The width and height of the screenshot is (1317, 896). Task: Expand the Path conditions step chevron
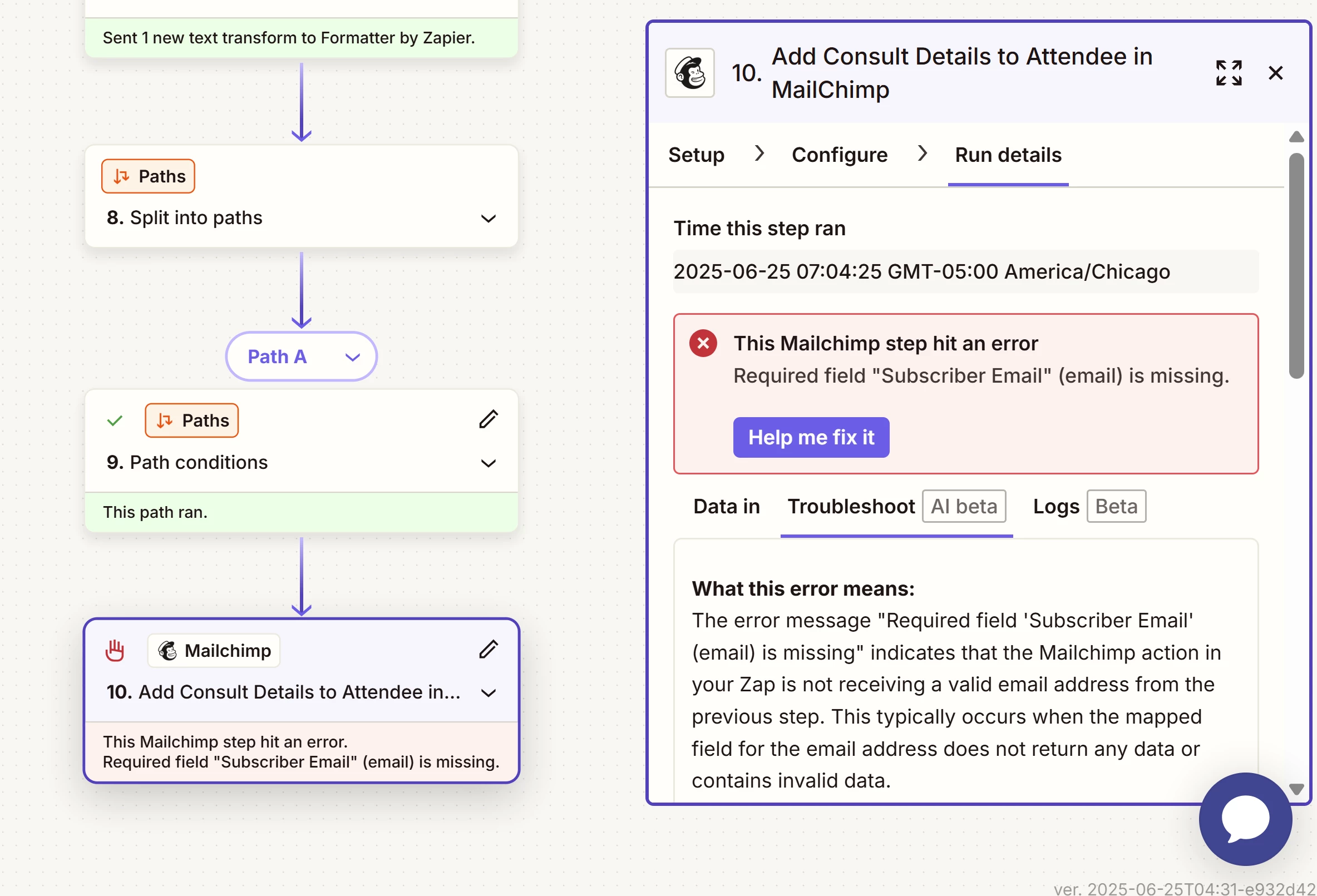488,463
